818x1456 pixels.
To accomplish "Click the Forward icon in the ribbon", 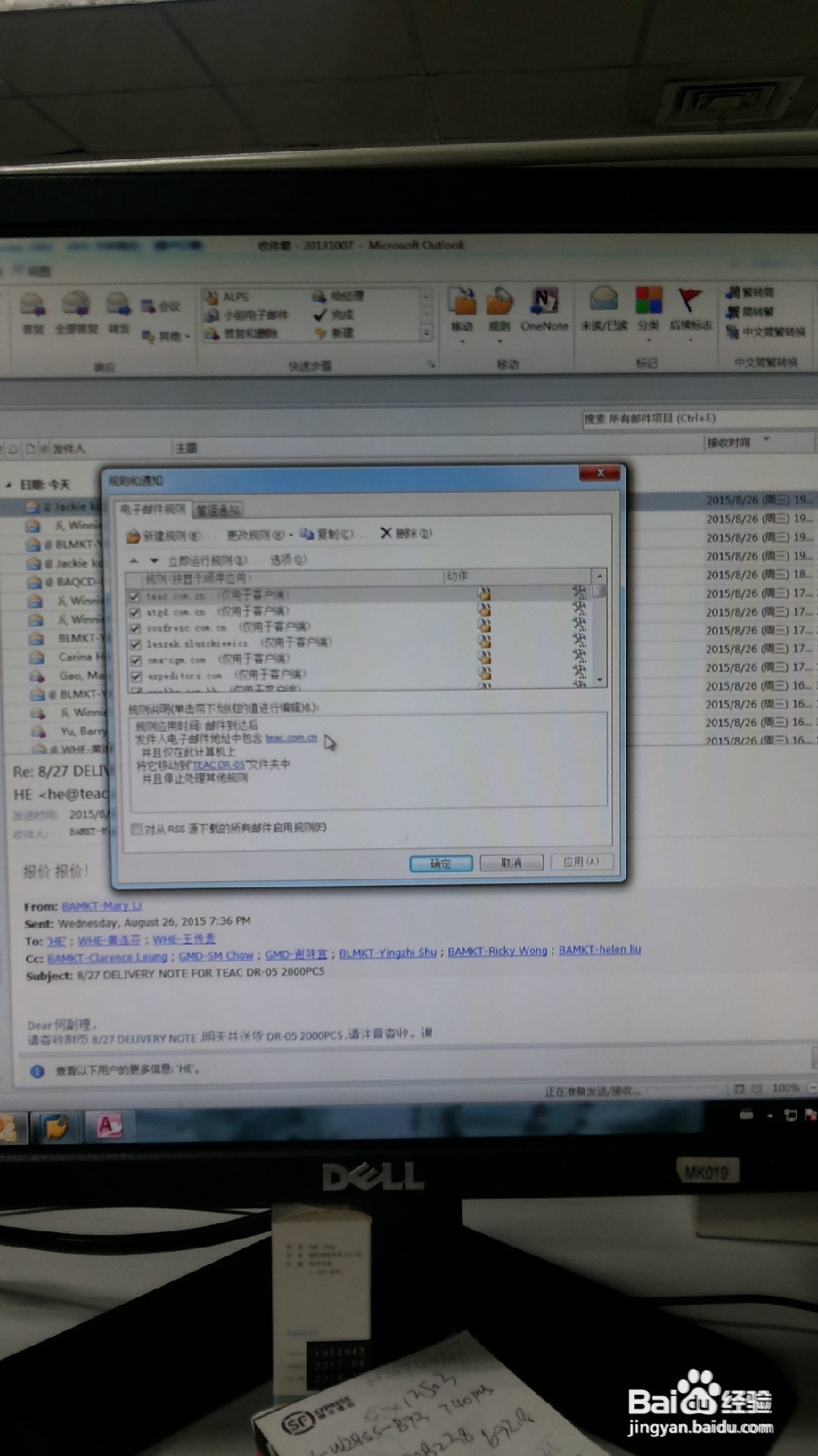I will pyautogui.click(x=118, y=305).
